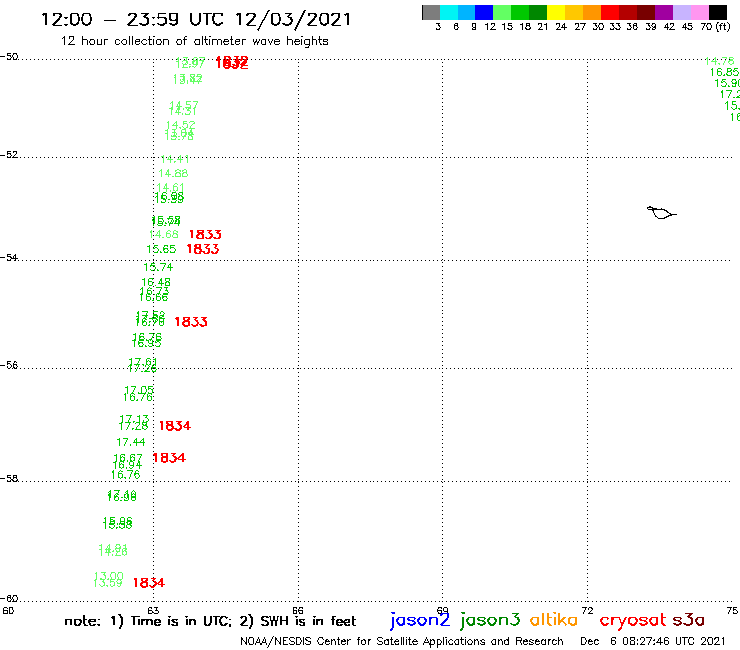Select the orange swatch in the color scale
740x650 pixels.
tap(592, 12)
